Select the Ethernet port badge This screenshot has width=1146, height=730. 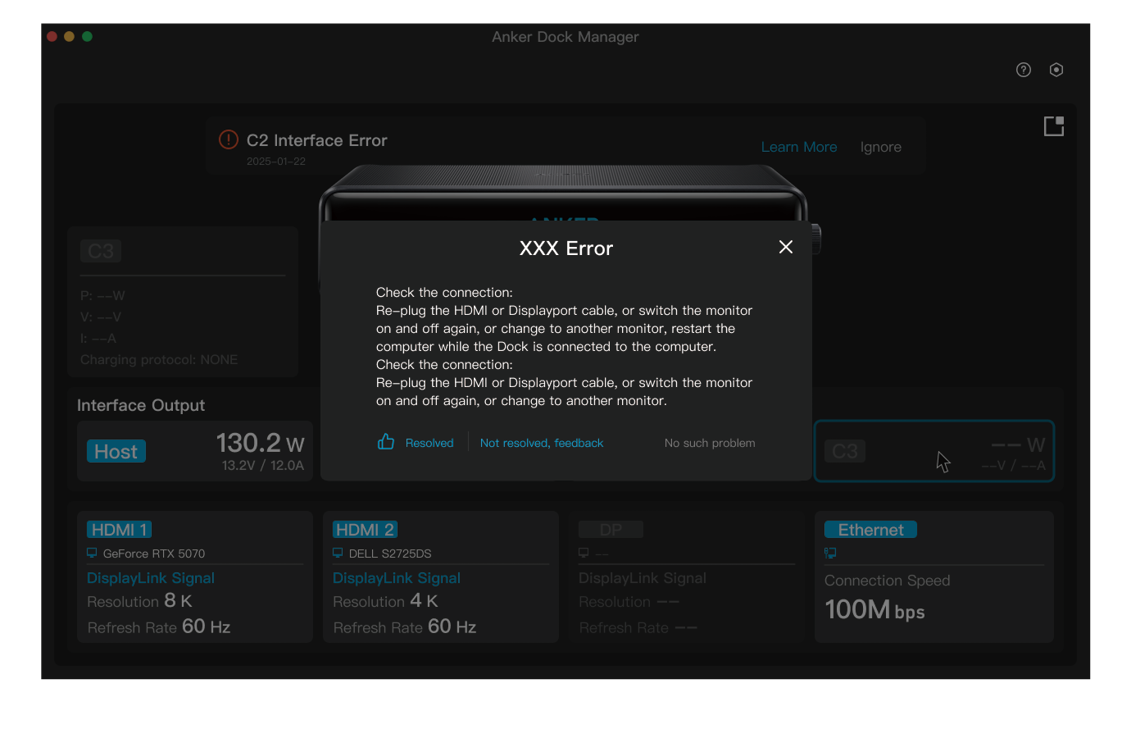(870, 529)
